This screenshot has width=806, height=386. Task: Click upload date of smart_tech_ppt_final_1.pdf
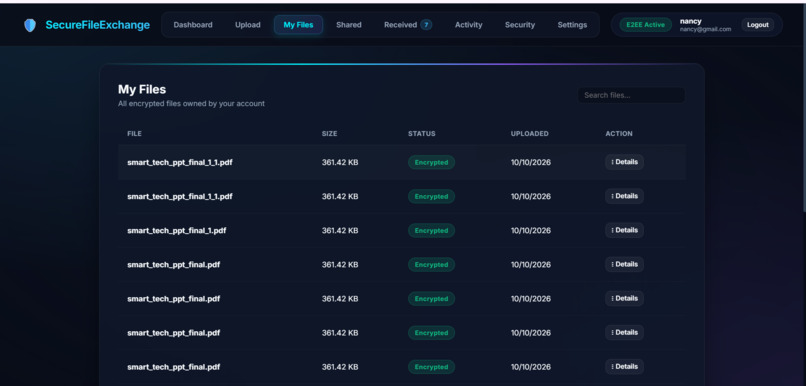tap(530, 231)
